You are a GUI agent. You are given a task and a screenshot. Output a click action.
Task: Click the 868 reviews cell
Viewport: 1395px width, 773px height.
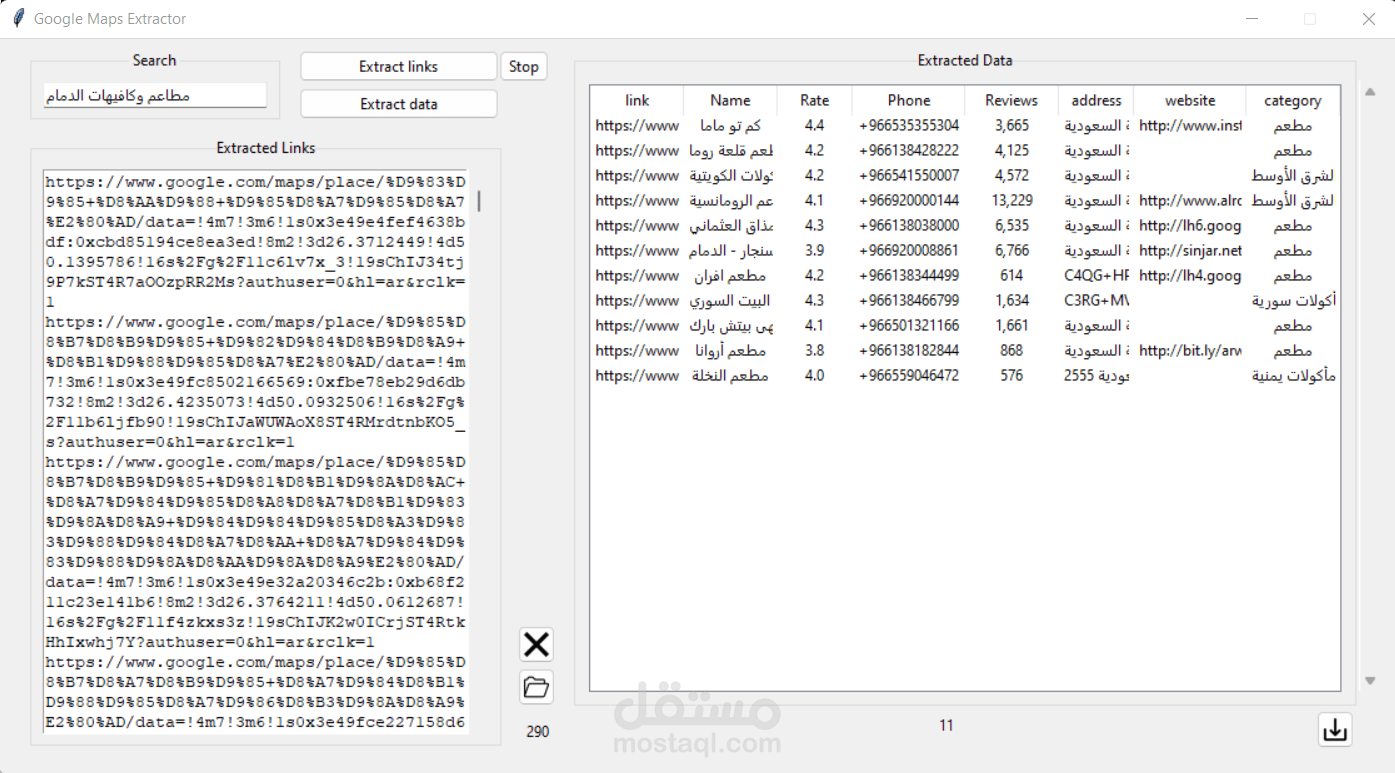(x=1012, y=351)
